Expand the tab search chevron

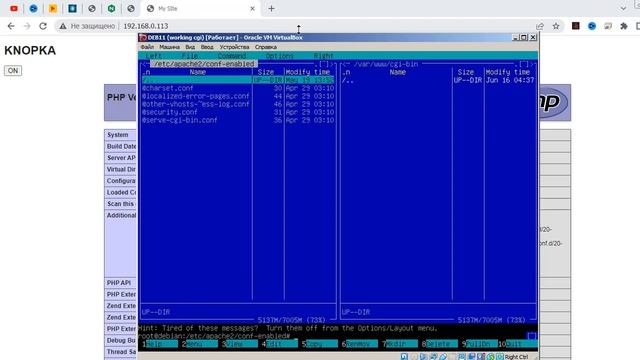623,8
